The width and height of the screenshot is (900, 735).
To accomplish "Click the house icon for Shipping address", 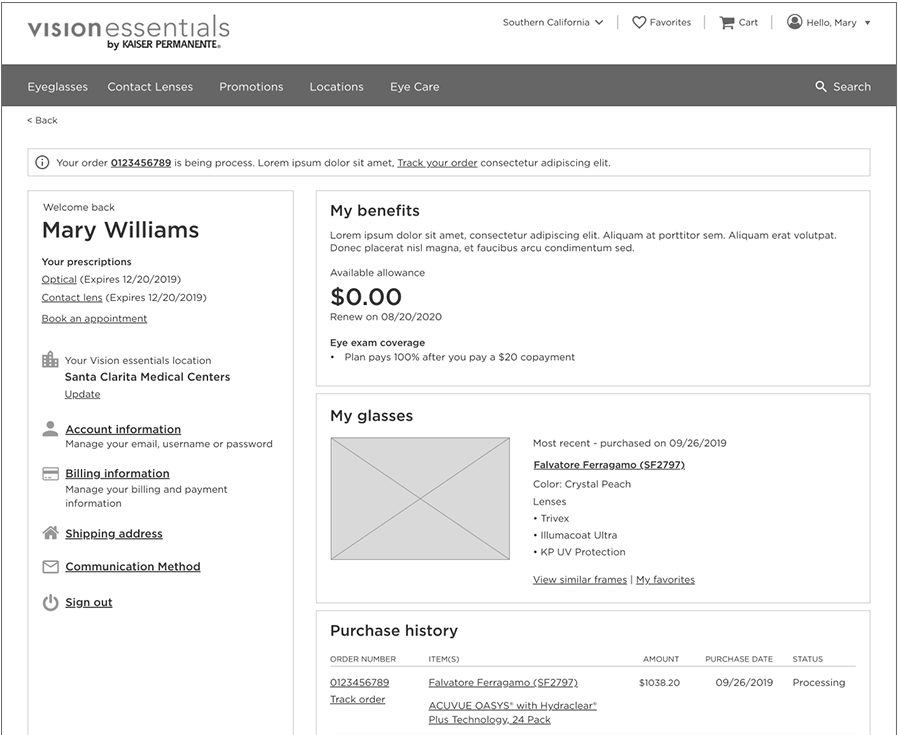I will [50, 533].
